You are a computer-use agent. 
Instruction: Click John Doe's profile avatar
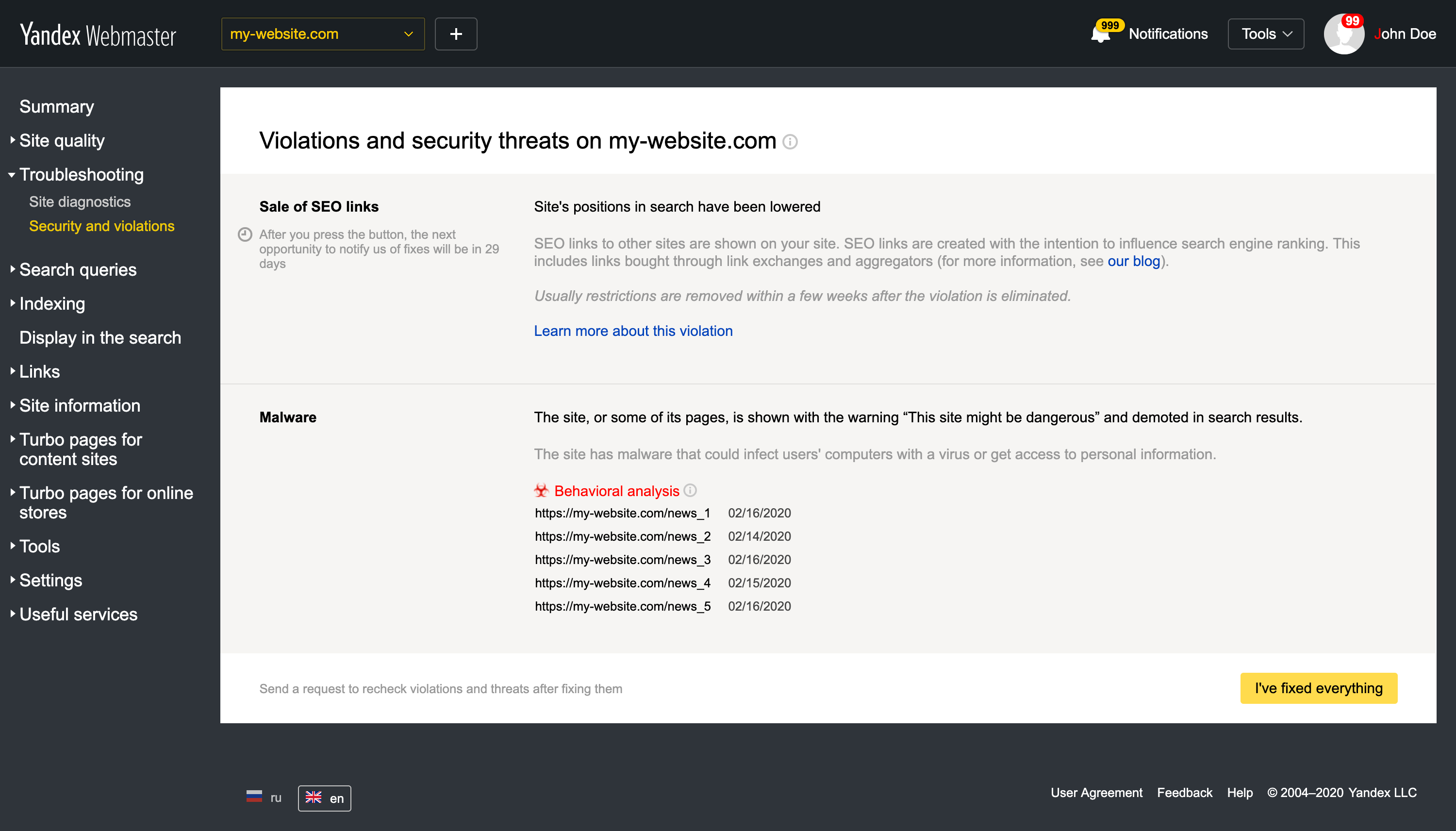(x=1343, y=34)
